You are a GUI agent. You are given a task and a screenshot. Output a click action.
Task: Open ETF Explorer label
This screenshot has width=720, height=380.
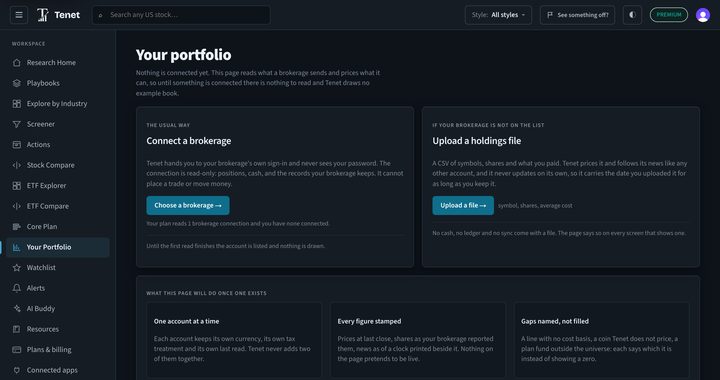click(46, 185)
